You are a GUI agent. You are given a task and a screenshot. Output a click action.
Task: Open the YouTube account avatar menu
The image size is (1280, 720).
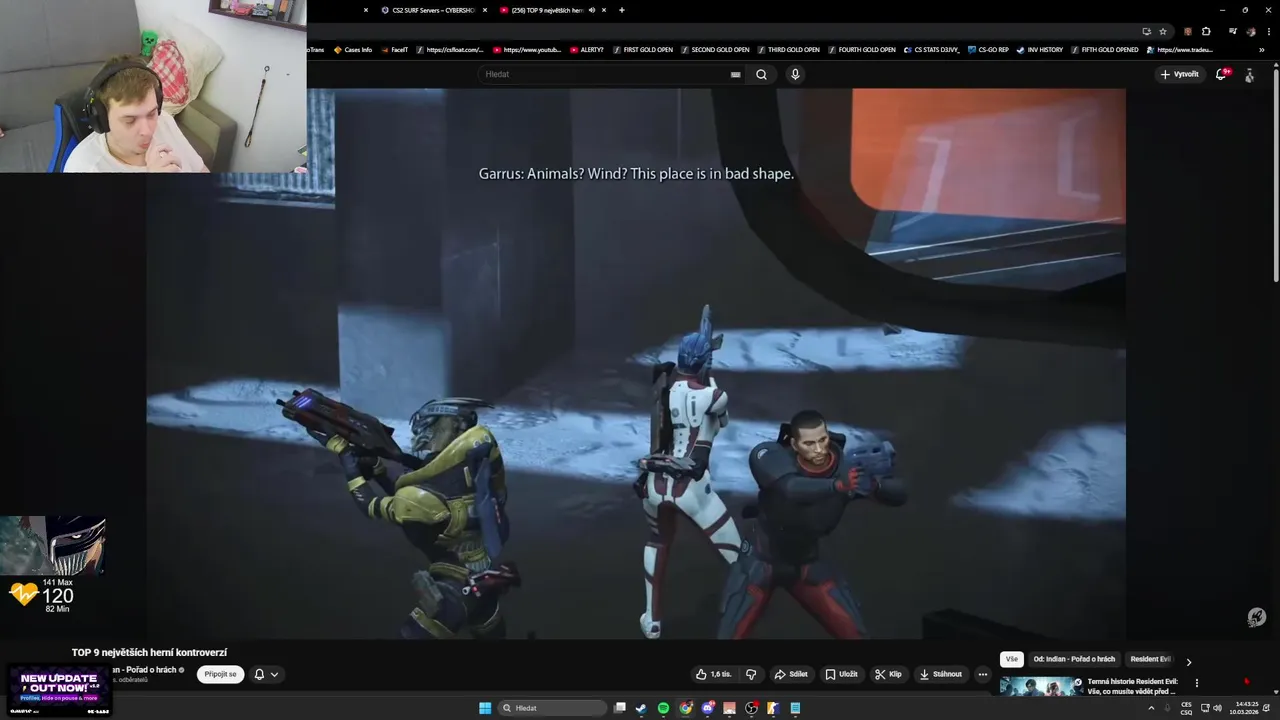pos(1249,75)
